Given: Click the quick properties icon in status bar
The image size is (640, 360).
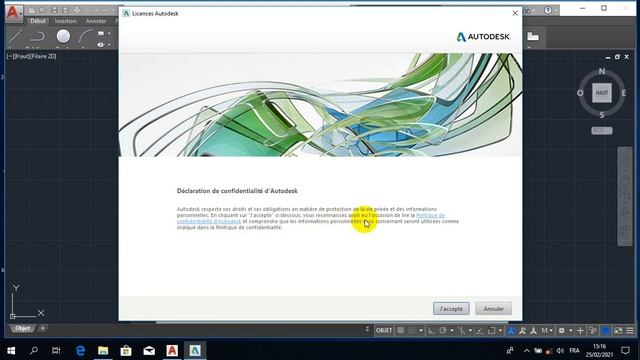Looking at the screenshot, I should 593,330.
